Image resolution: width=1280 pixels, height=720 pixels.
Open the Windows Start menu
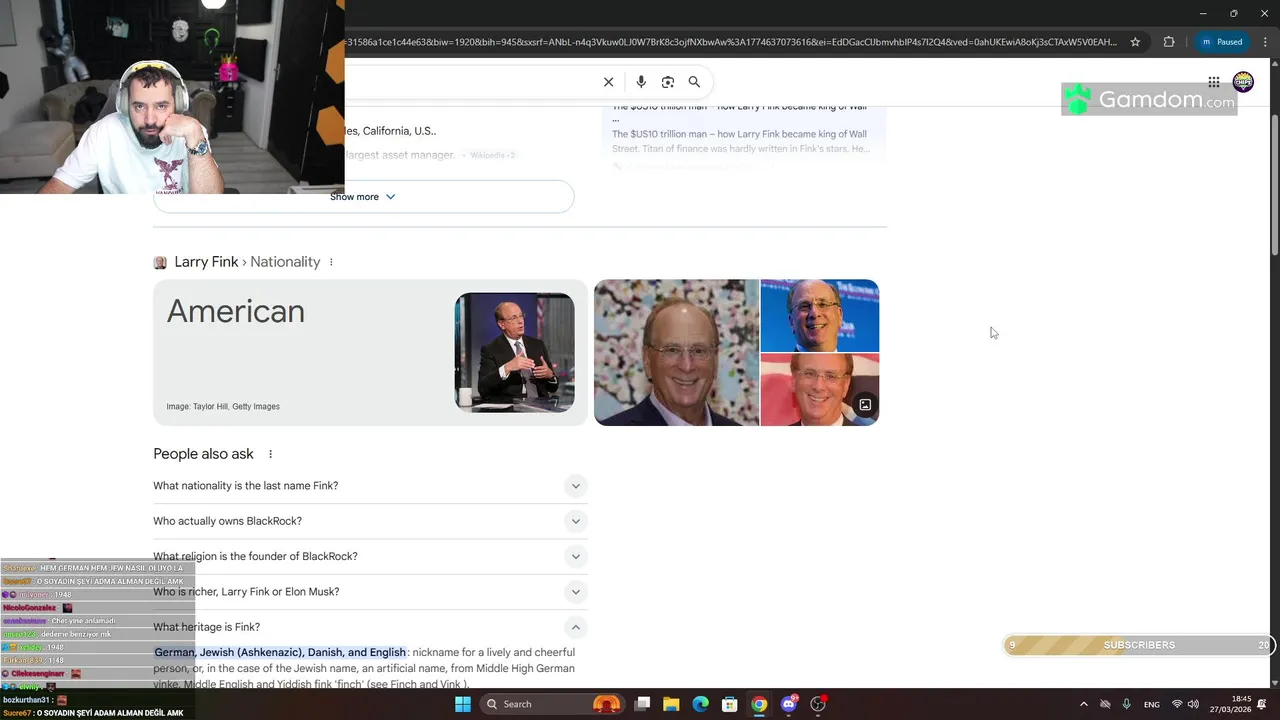pyautogui.click(x=463, y=704)
